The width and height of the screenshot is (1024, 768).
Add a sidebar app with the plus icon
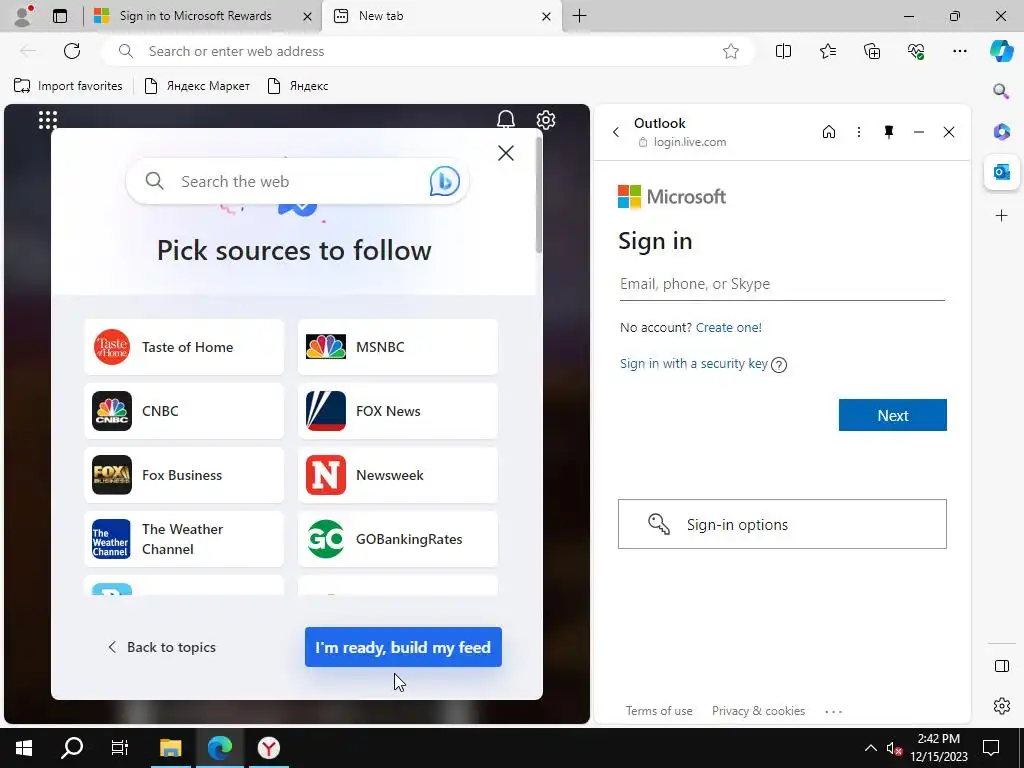click(1001, 216)
